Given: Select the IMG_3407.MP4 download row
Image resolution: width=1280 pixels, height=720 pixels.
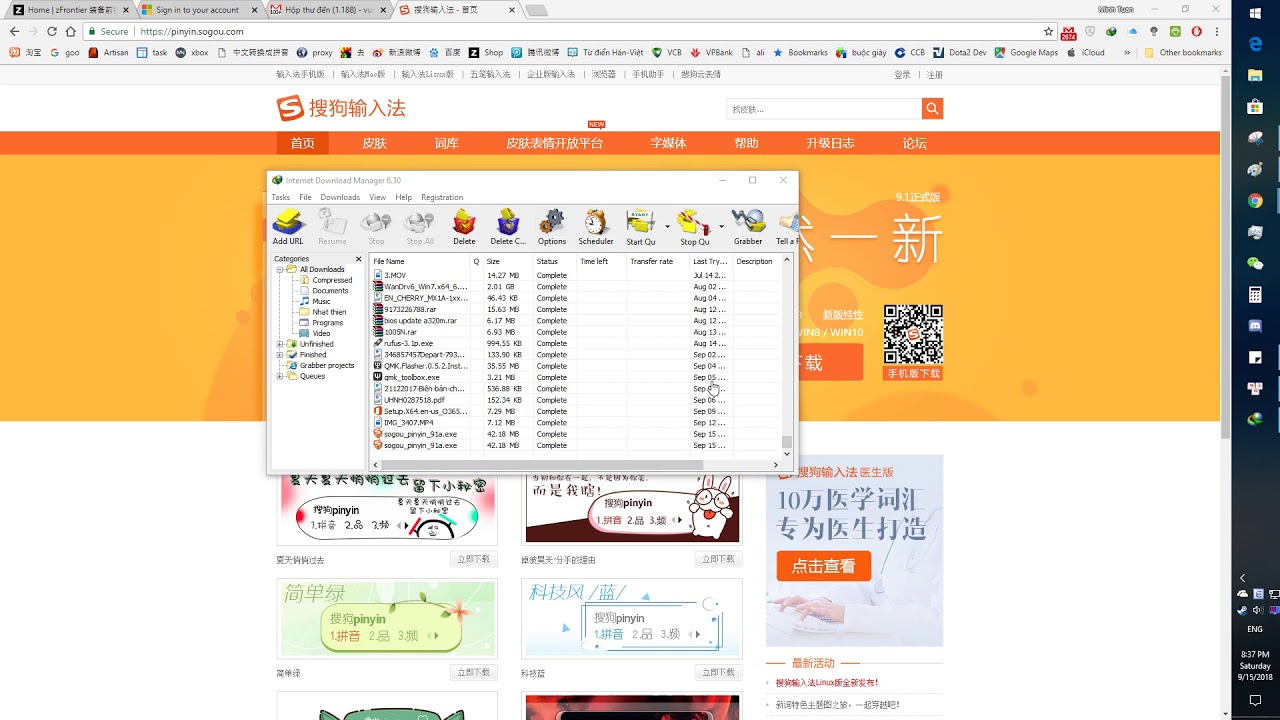Looking at the screenshot, I should pyautogui.click(x=575, y=423).
